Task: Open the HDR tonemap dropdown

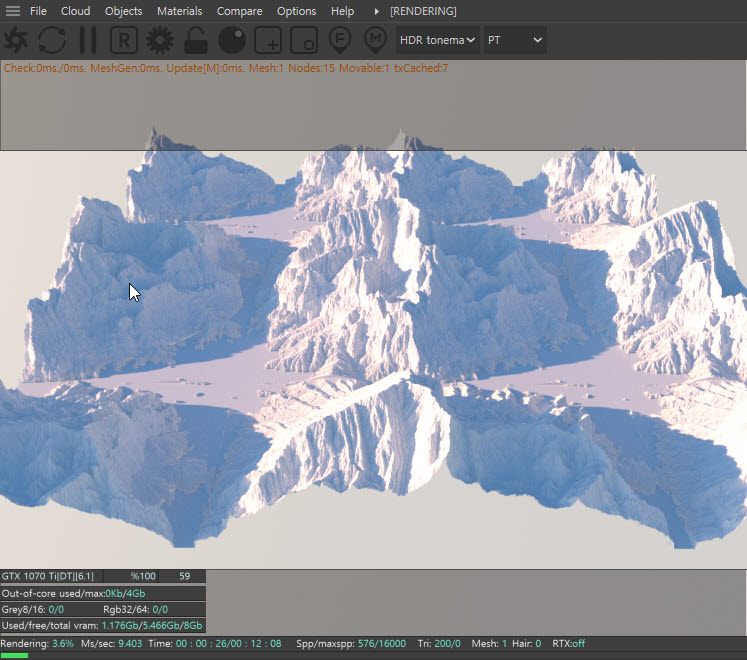Action: [437, 40]
